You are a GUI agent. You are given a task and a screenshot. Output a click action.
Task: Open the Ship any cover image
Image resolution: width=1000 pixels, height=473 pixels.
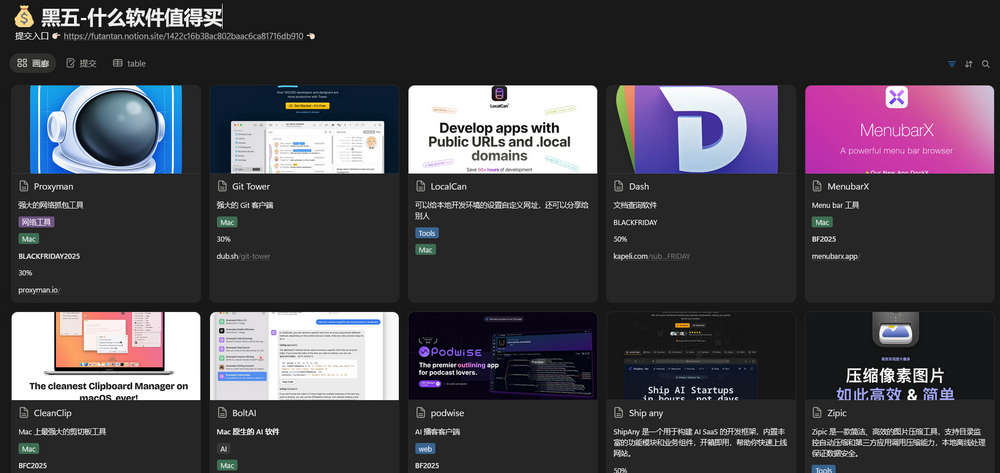701,356
